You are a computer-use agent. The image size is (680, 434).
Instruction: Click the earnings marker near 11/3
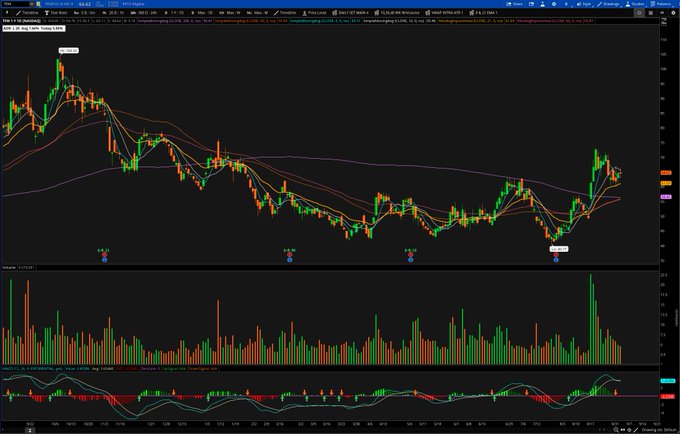[x=105, y=257]
